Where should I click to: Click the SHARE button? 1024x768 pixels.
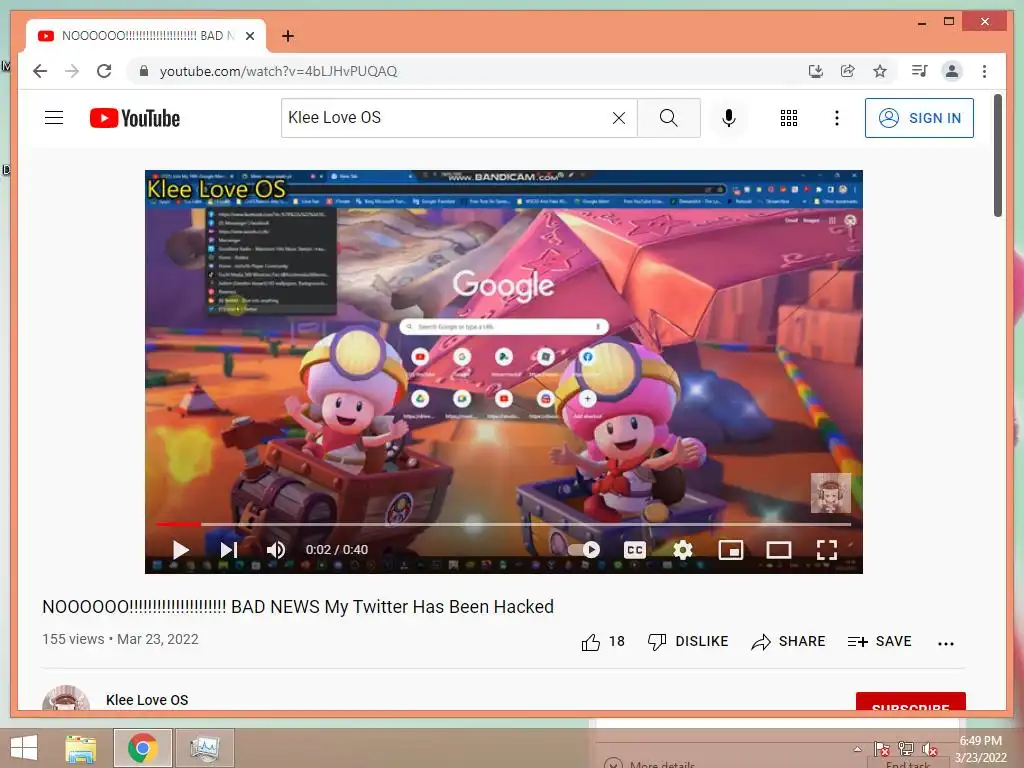click(x=788, y=642)
